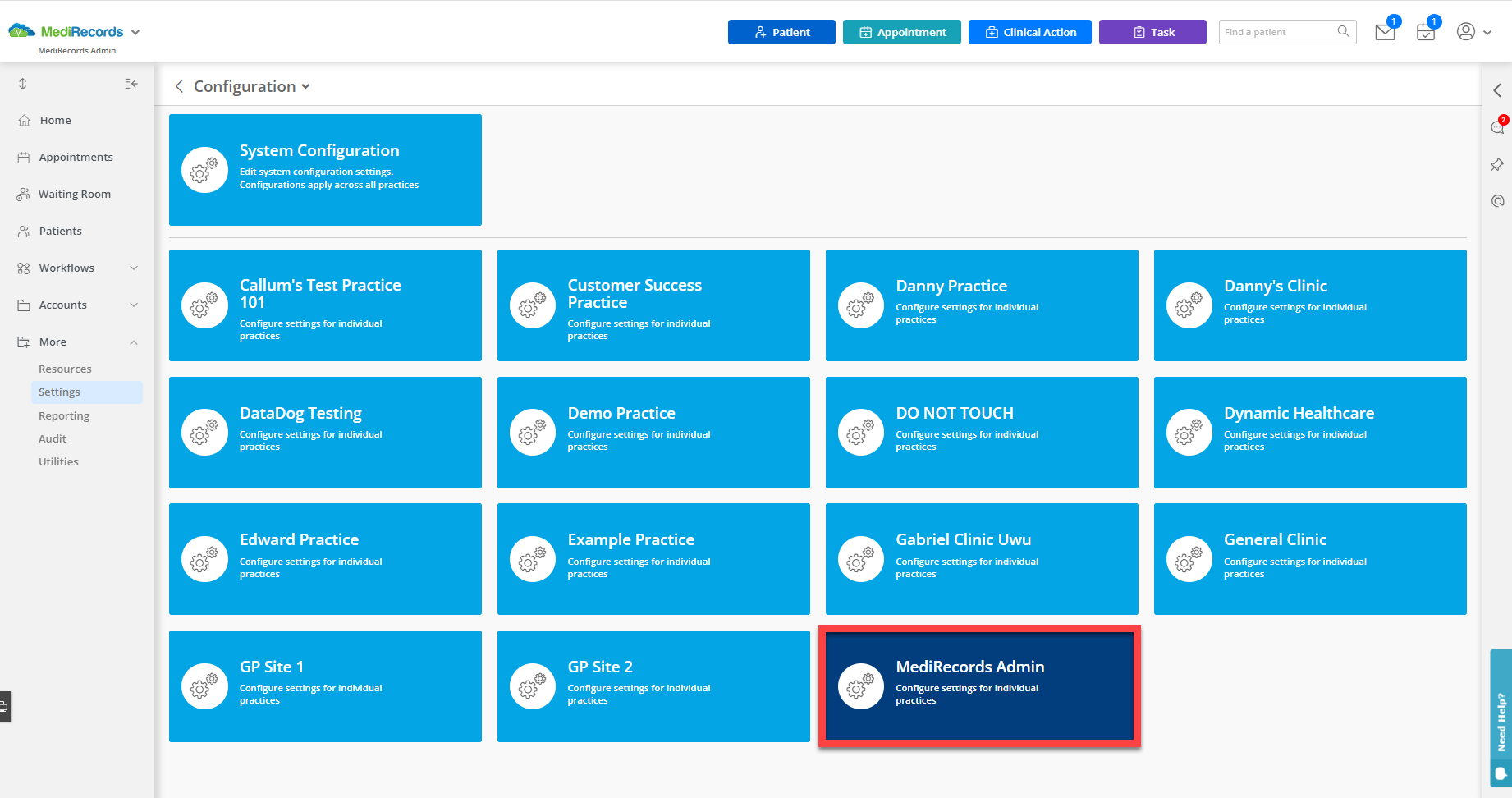
Task: Open the Danny Practice tile
Action: pyautogui.click(x=982, y=305)
